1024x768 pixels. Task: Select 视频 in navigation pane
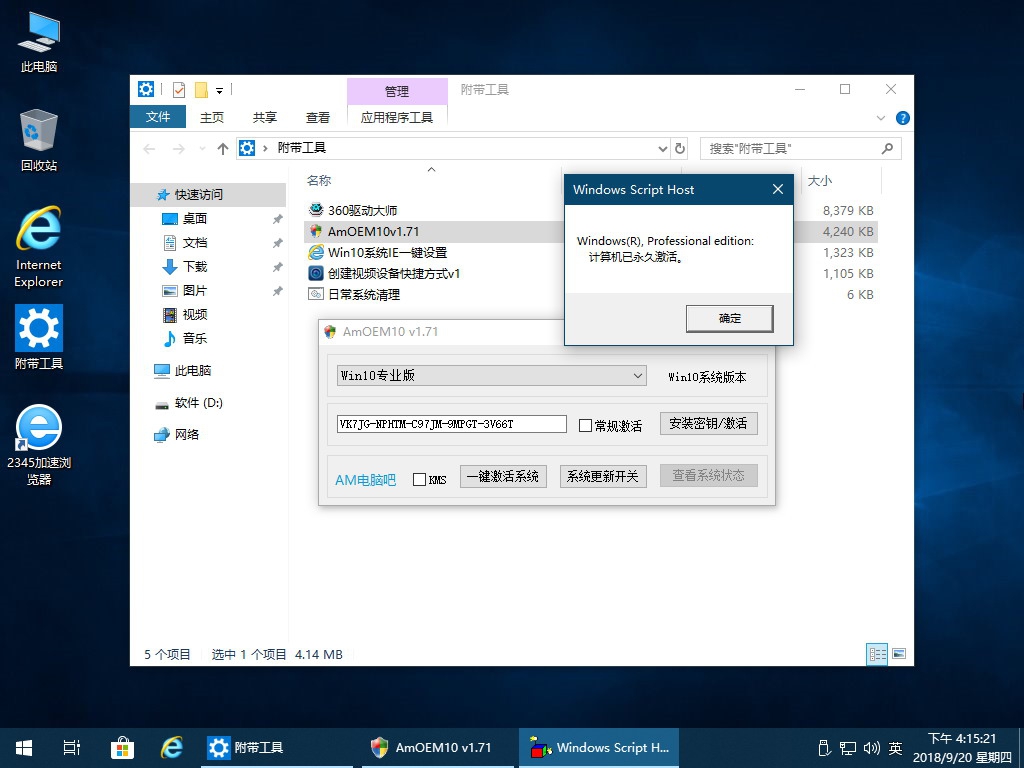coord(195,315)
